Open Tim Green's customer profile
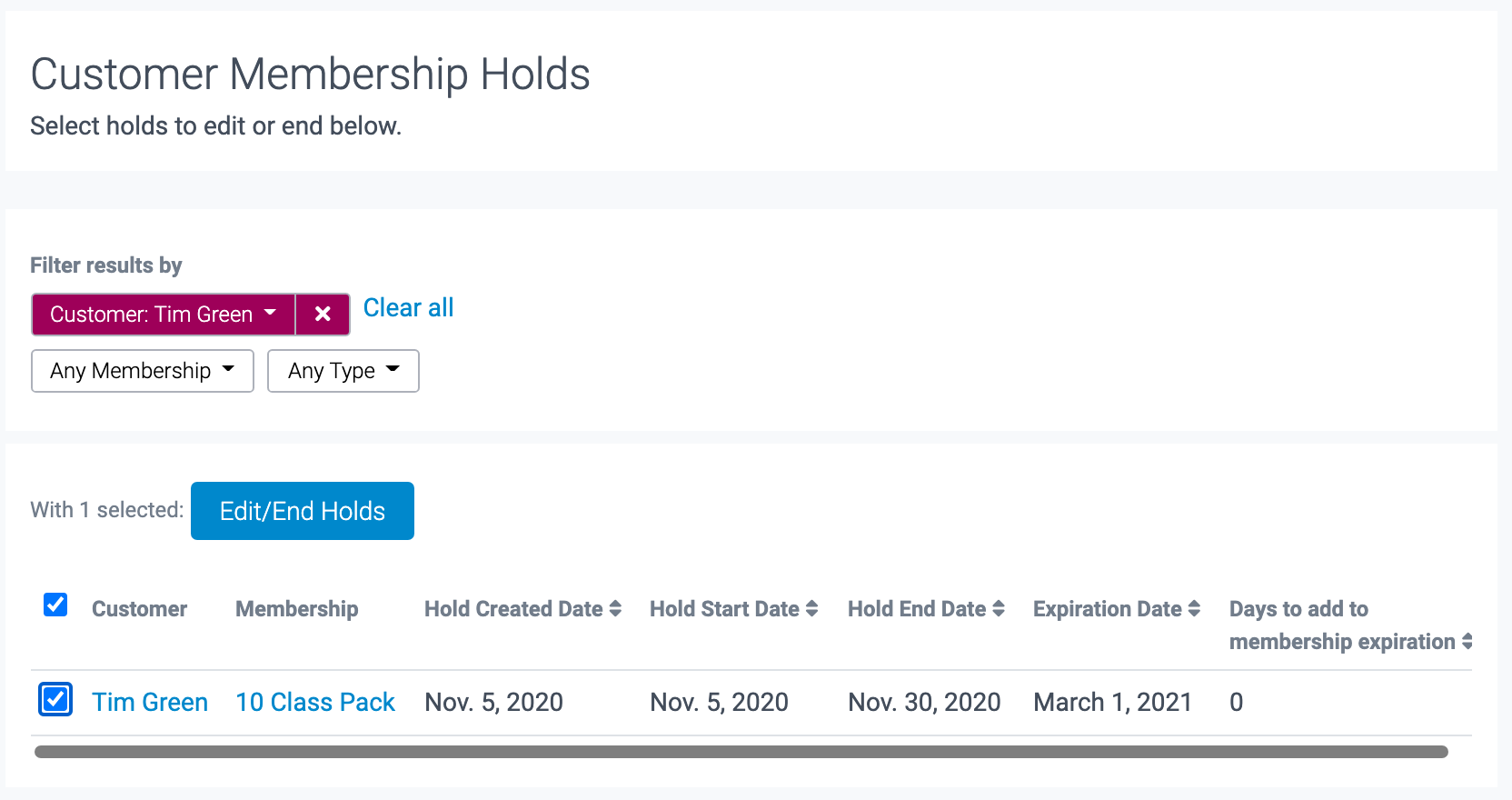This screenshot has height=800, width=1512. pos(150,701)
